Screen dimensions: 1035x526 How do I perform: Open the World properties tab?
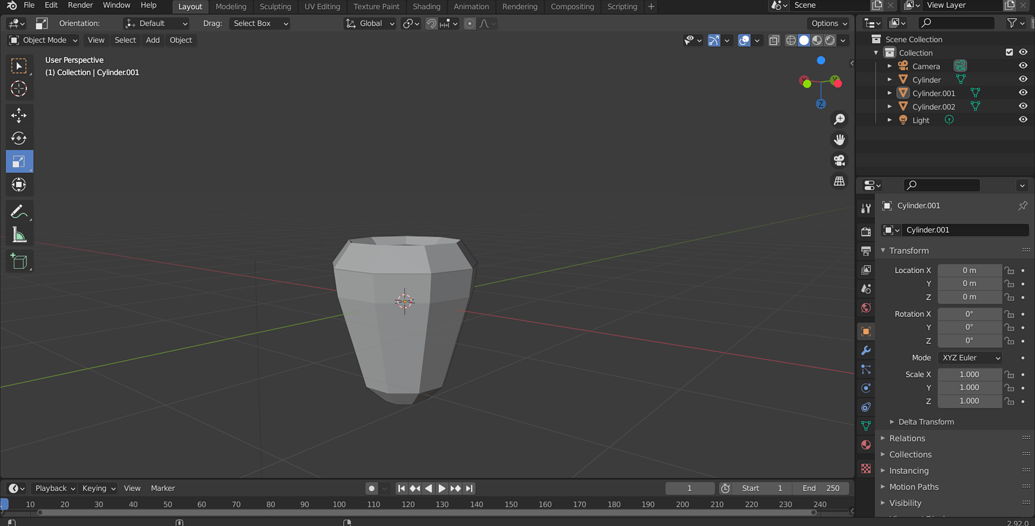point(866,308)
